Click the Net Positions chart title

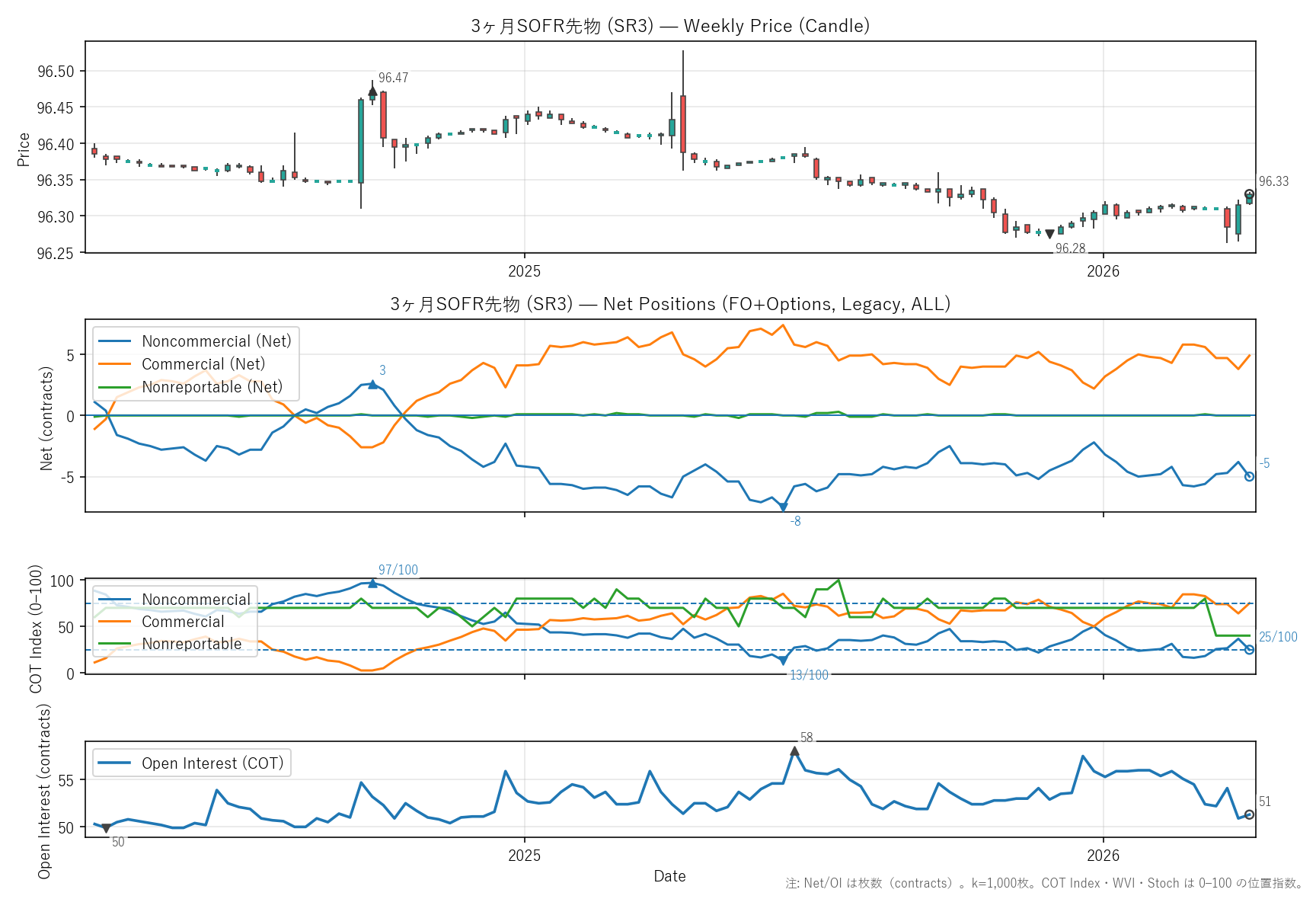[x=669, y=304]
